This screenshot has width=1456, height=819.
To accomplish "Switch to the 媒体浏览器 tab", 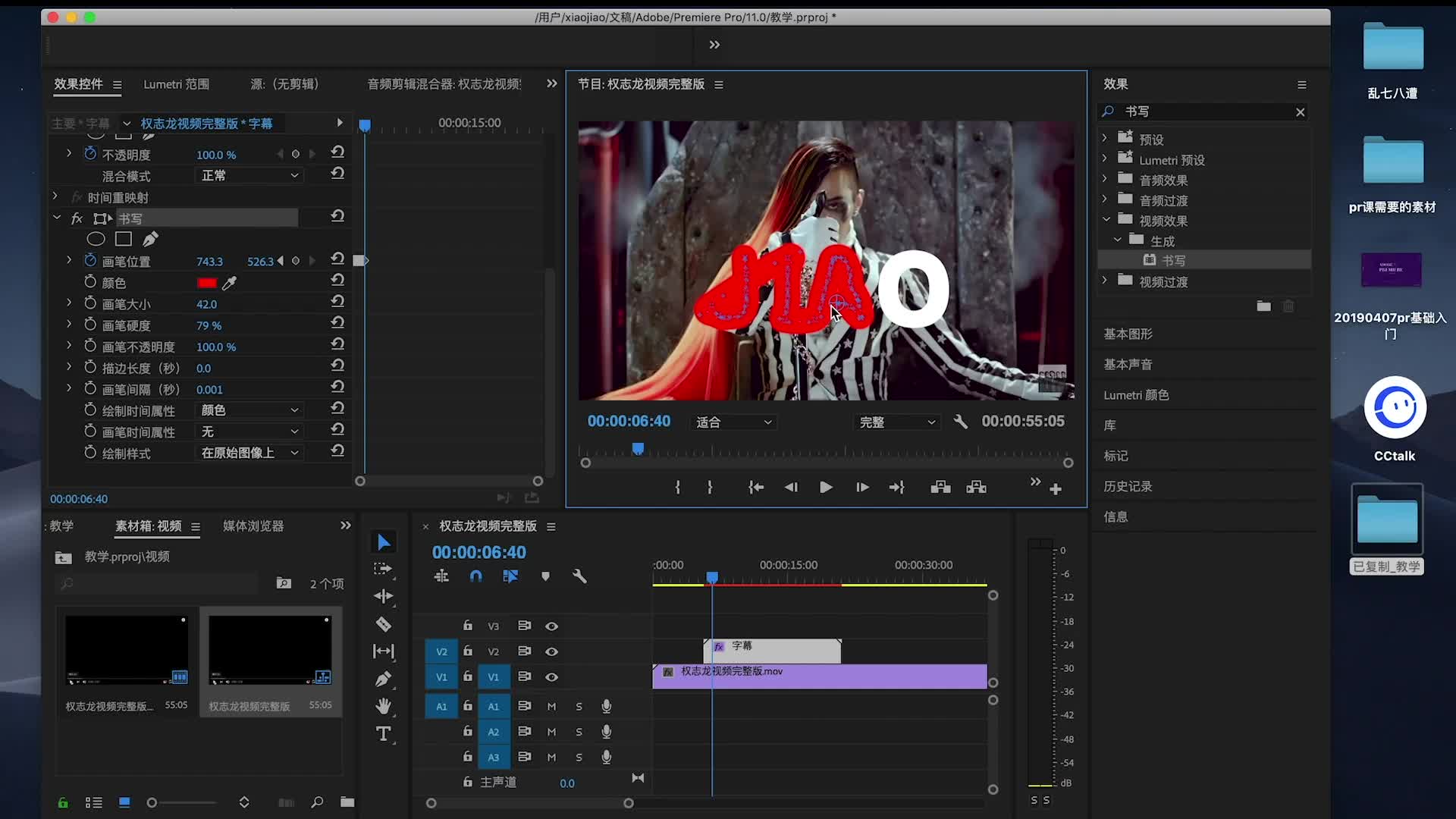I will click(x=253, y=526).
